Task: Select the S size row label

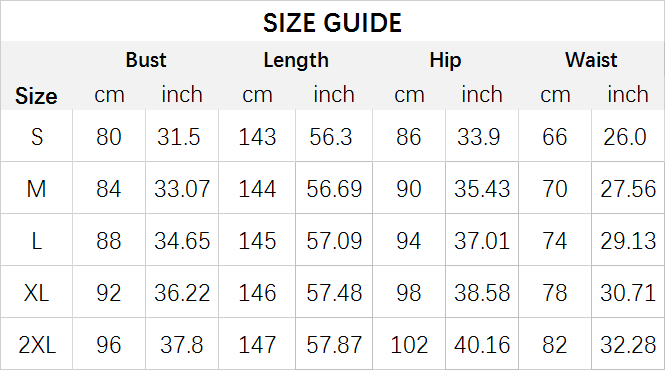Action: click(x=37, y=137)
